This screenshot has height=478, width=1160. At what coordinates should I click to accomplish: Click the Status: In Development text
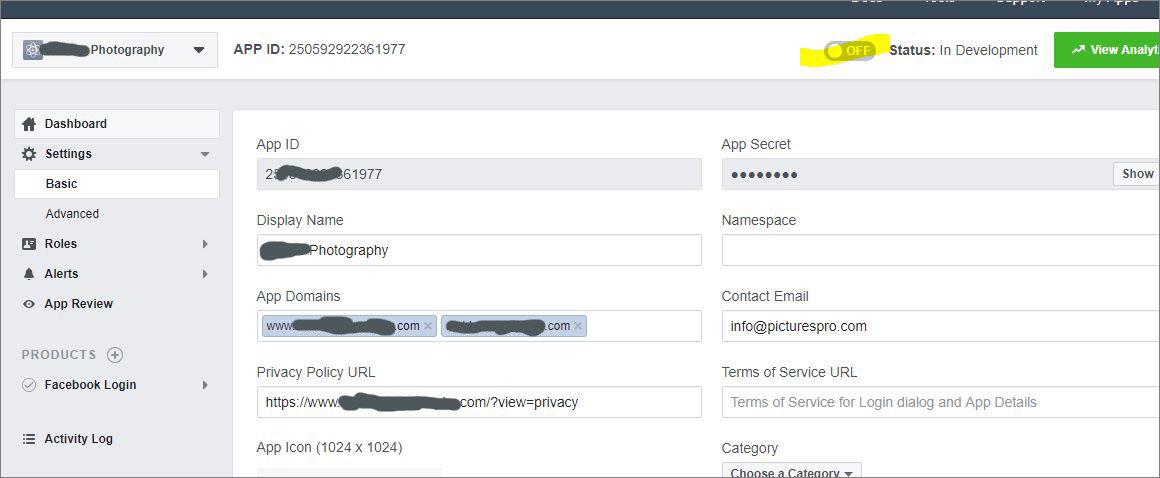963,50
